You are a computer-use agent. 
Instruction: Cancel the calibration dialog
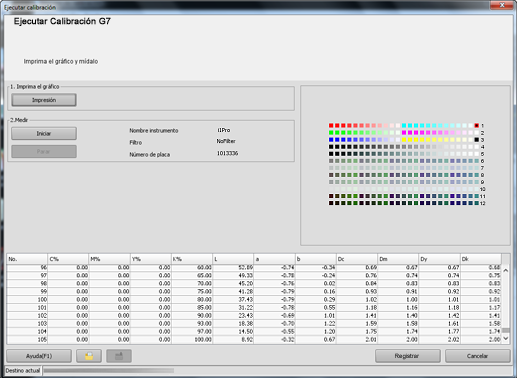(477, 356)
